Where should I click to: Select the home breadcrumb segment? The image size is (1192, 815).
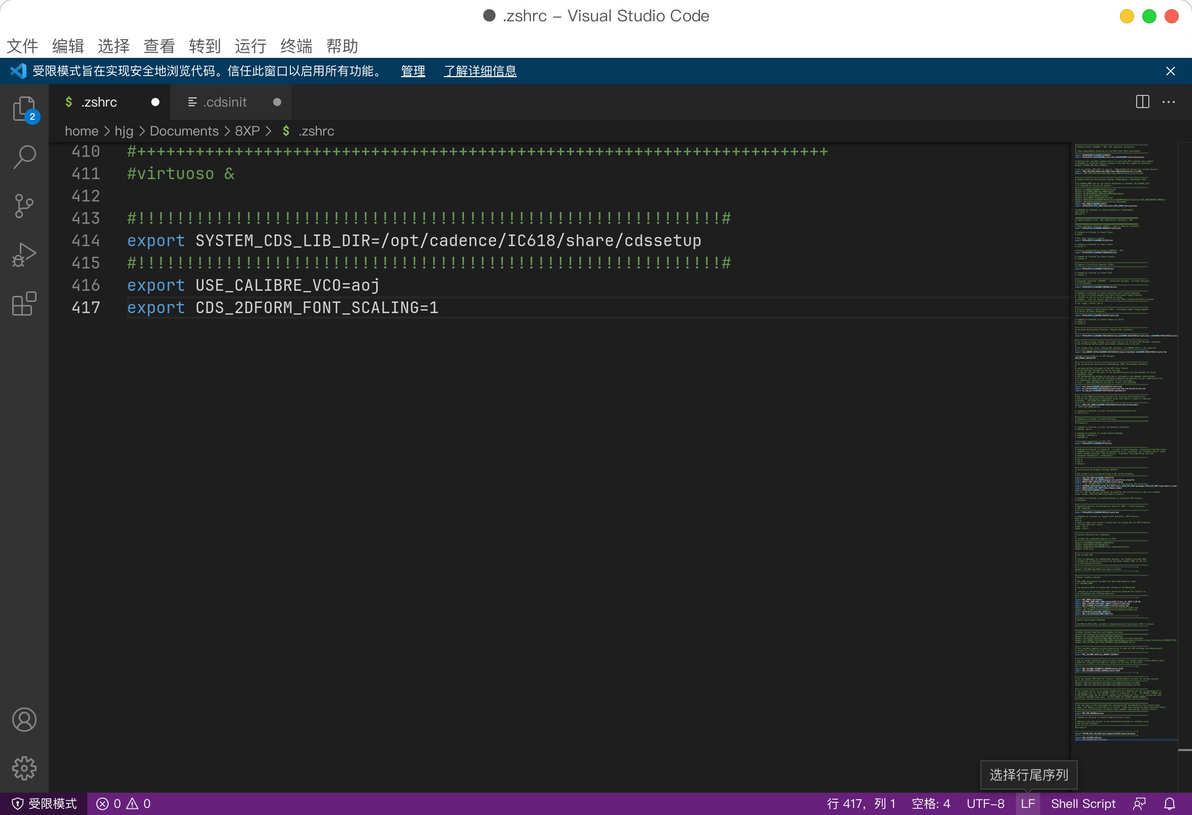pyautogui.click(x=81, y=131)
